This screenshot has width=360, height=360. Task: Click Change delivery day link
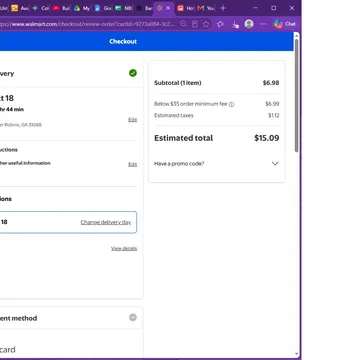[x=106, y=222]
